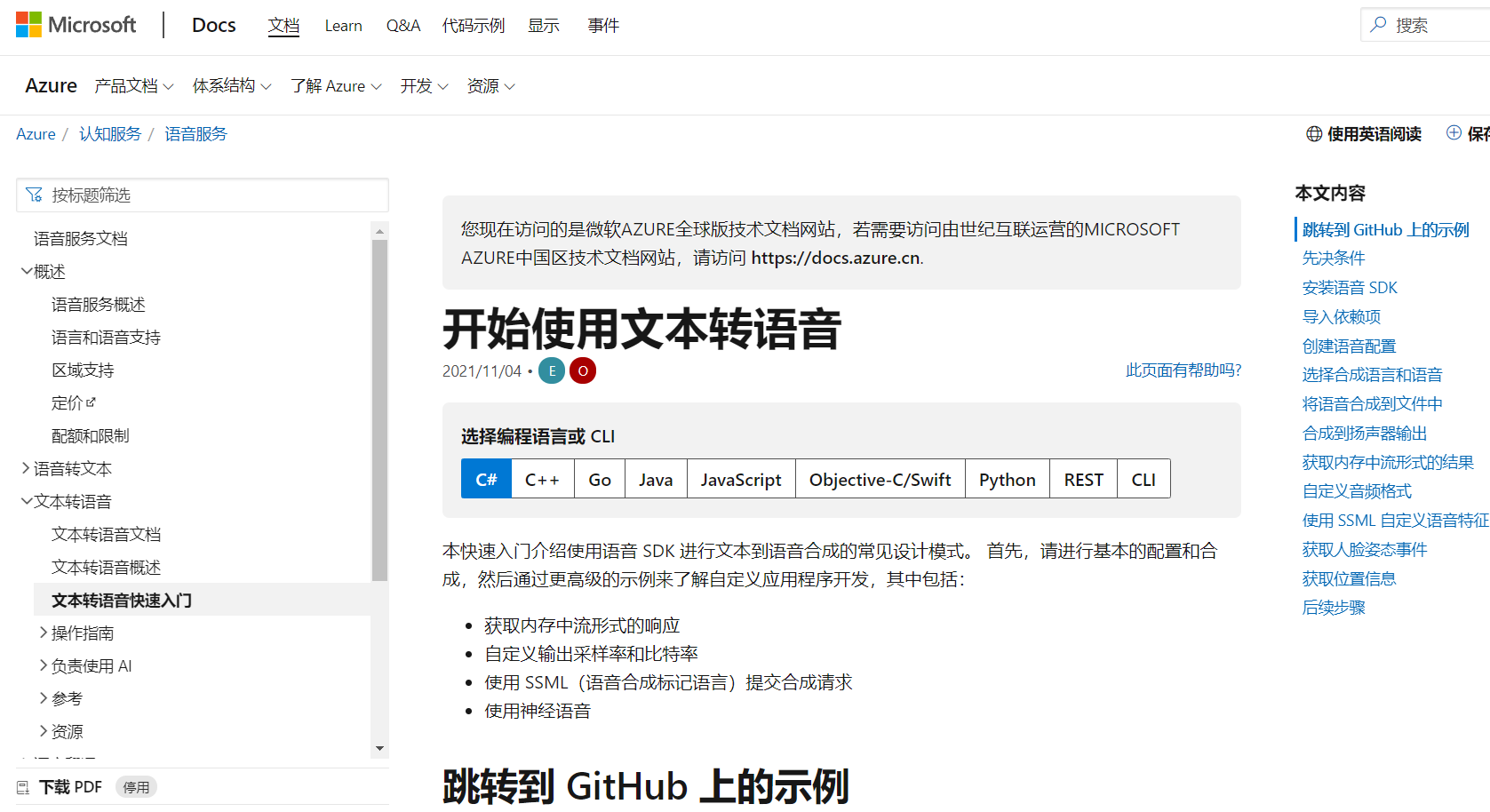Jump to 先决条件 section

[1333, 259]
